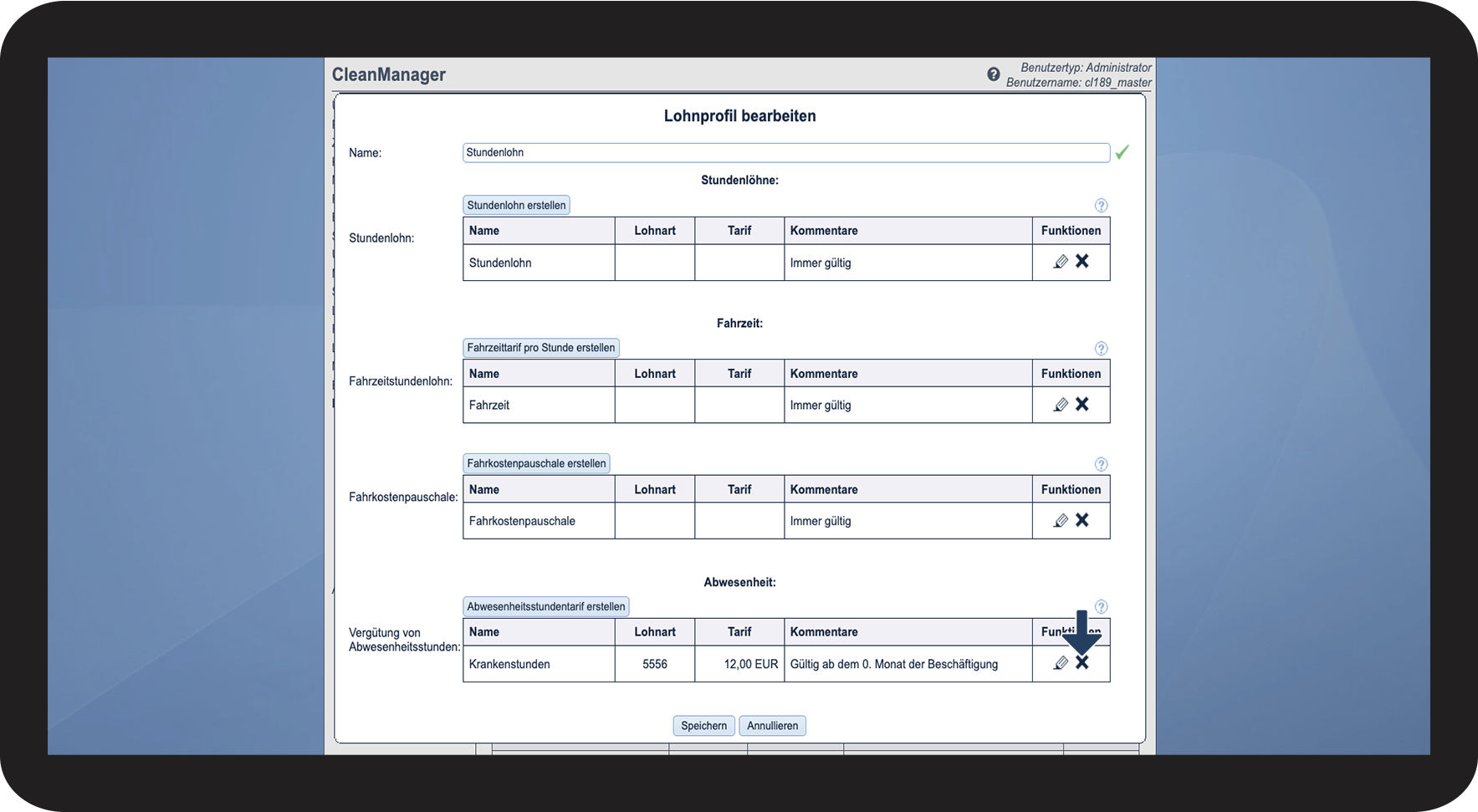Click the green checkmark next to the name field
Viewport: 1478px width, 812px height.
pos(1122,152)
